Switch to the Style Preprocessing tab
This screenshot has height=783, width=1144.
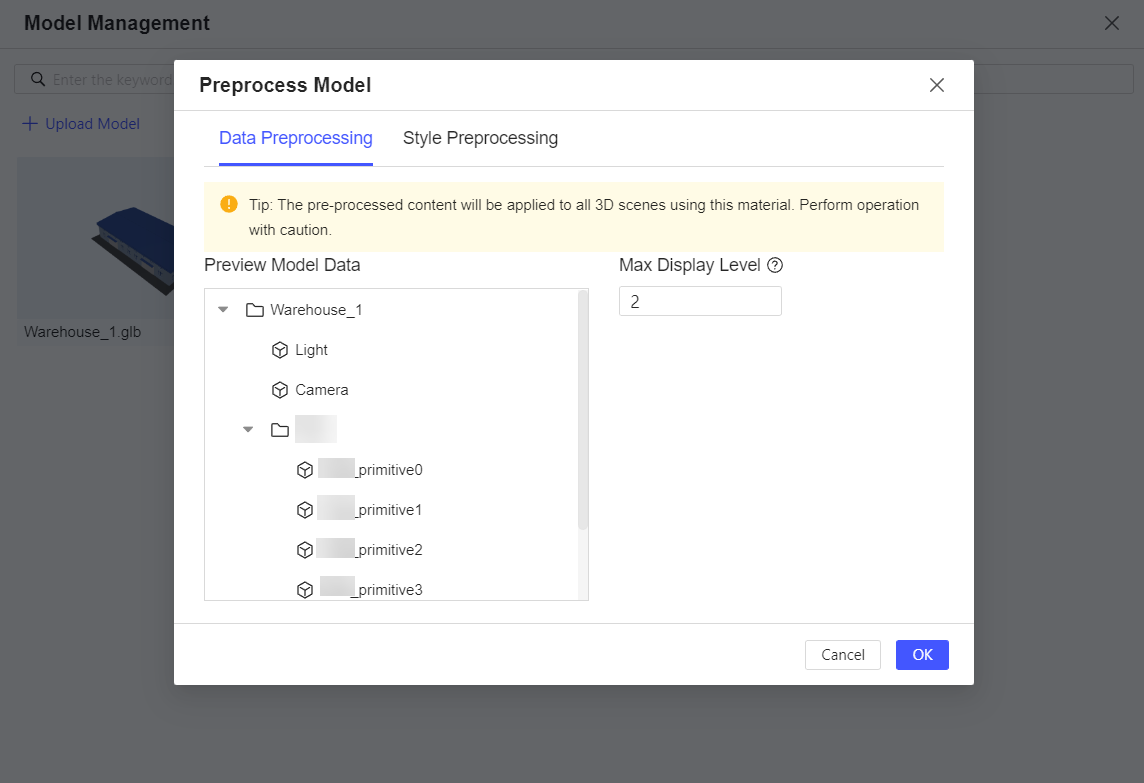click(x=480, y=138)
